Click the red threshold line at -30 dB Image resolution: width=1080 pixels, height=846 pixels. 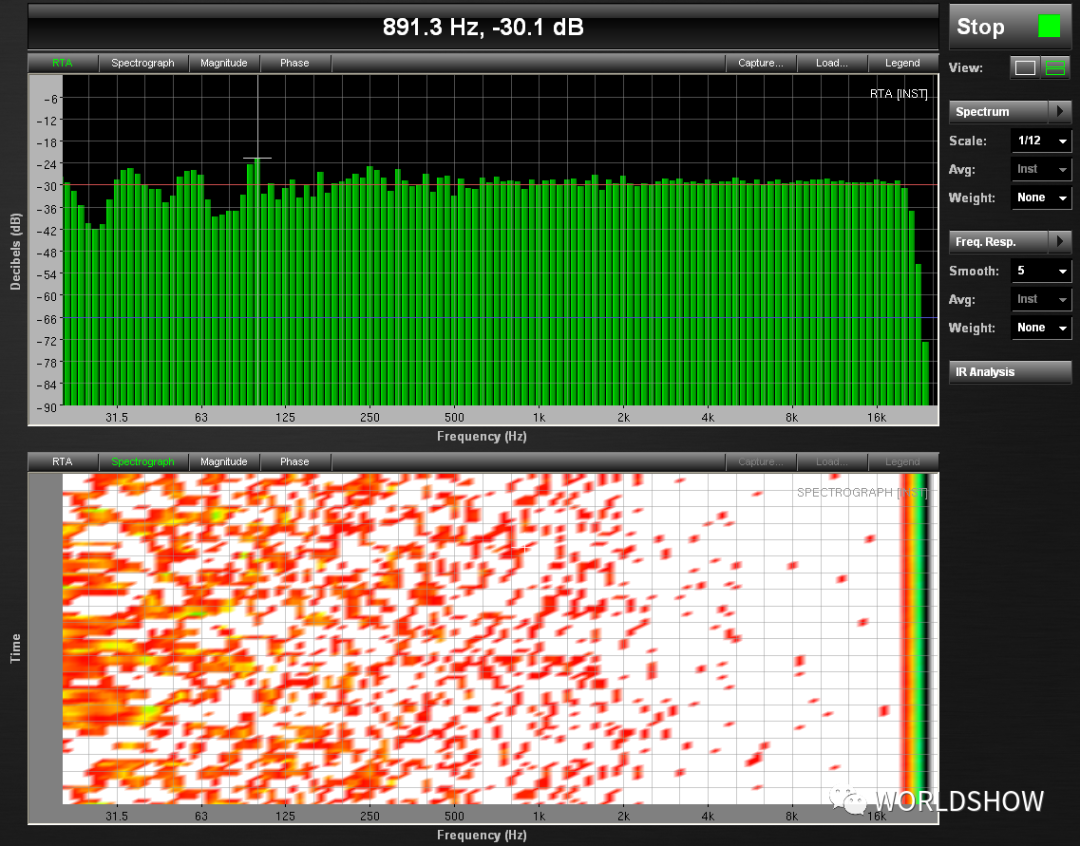pos(500,185)
